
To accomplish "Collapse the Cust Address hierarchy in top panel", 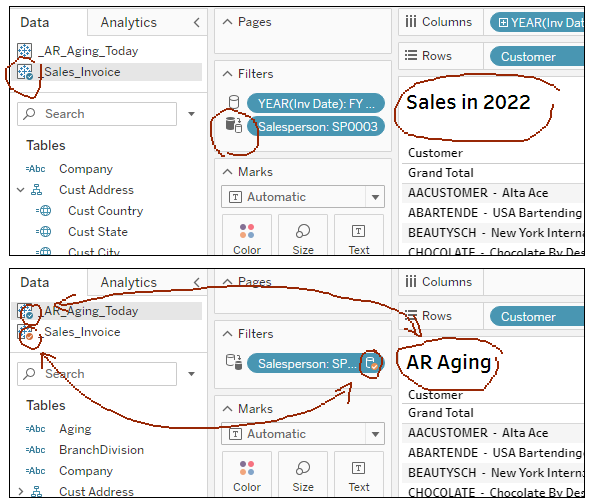I will [21, 190].
